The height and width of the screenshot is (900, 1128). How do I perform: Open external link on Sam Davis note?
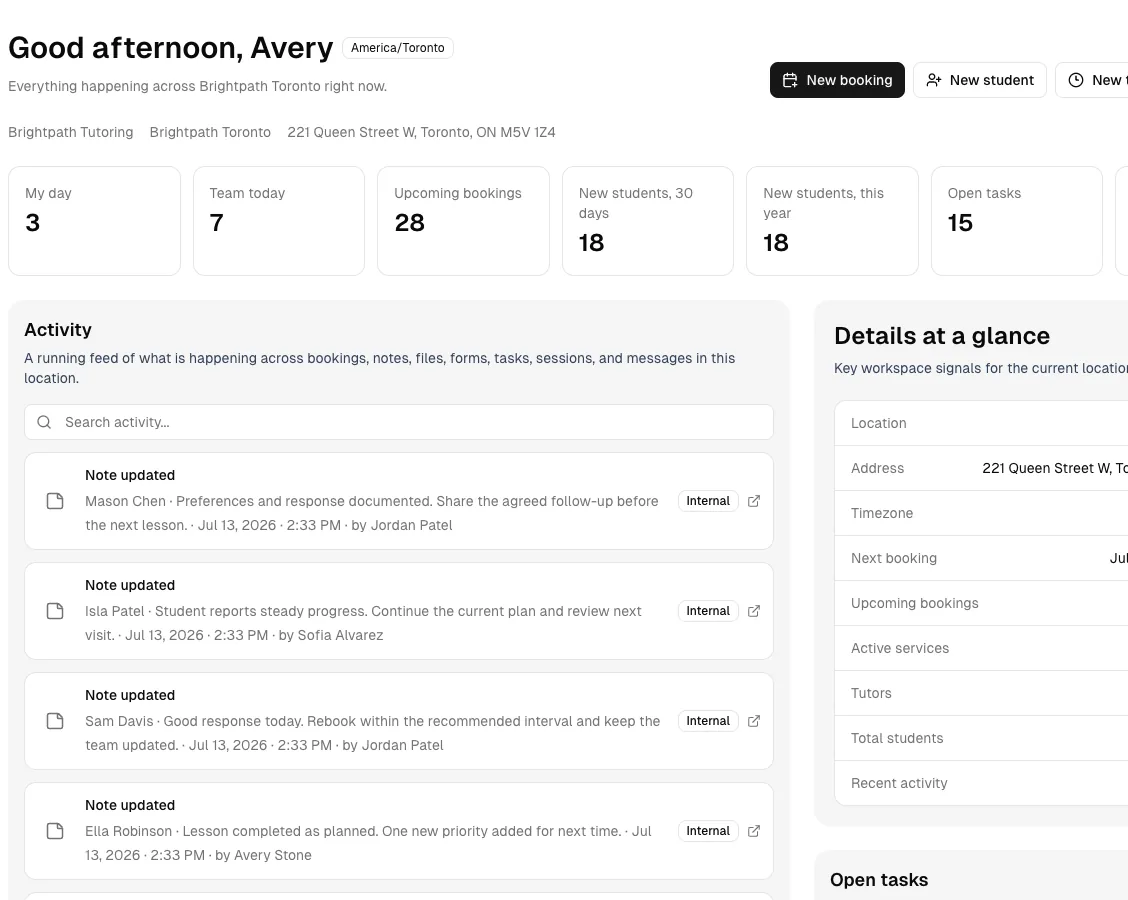click(753, 721)
